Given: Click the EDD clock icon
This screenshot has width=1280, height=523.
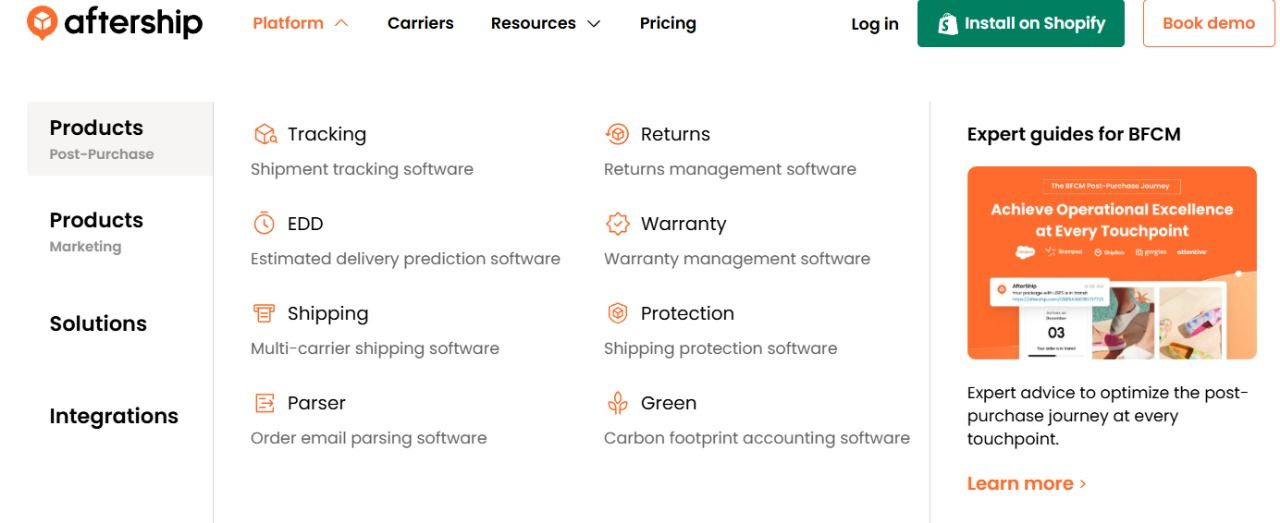Looking at the screenshot, I should click(x=264, y=224).
